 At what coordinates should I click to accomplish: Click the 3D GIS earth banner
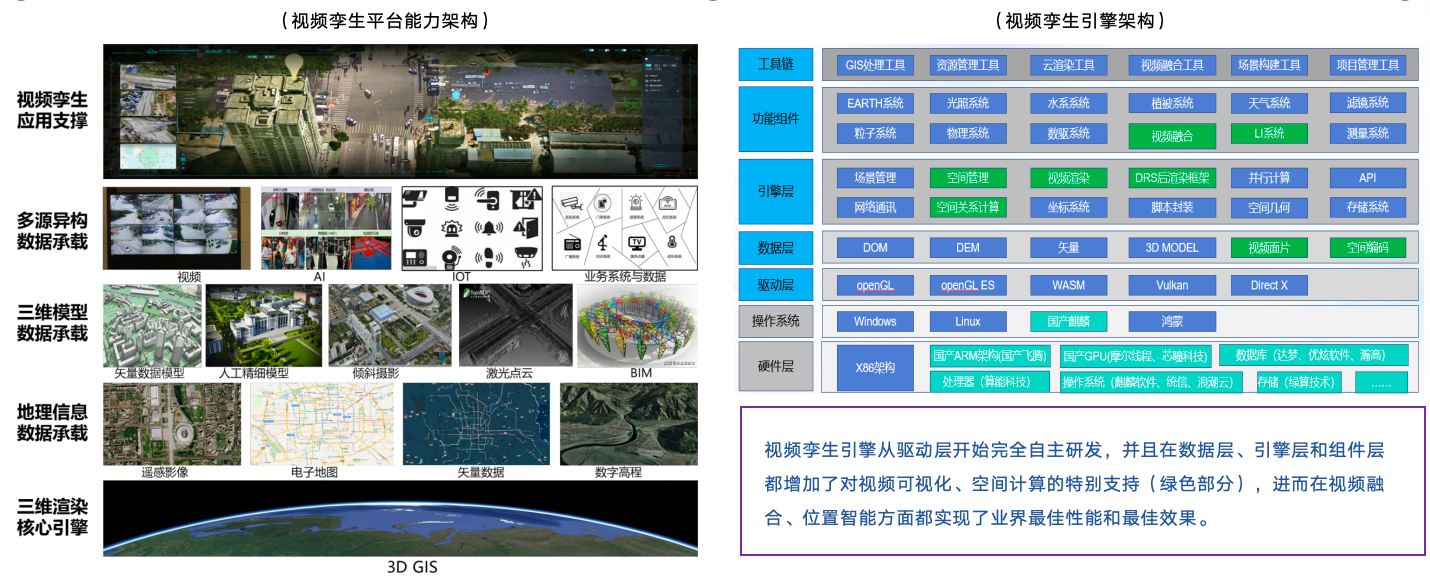tap(400, 518)
